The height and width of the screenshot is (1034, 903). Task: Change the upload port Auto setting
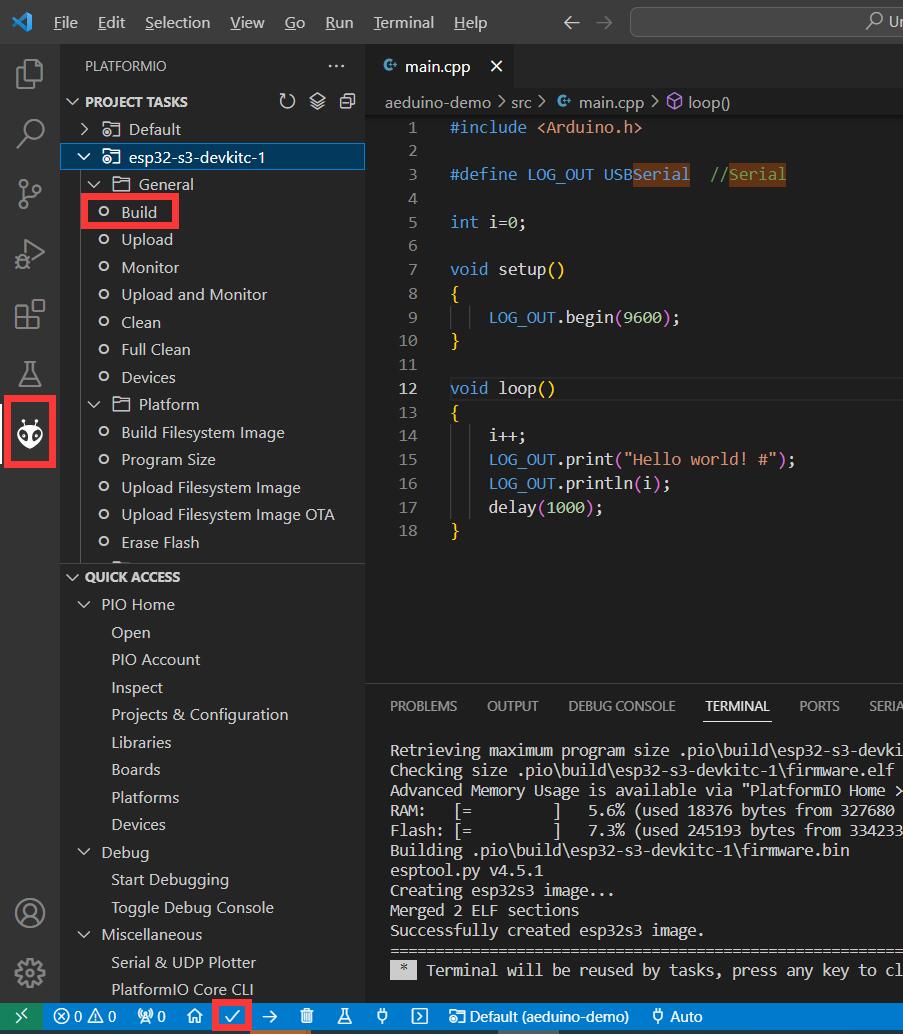tap(677, 1016)
